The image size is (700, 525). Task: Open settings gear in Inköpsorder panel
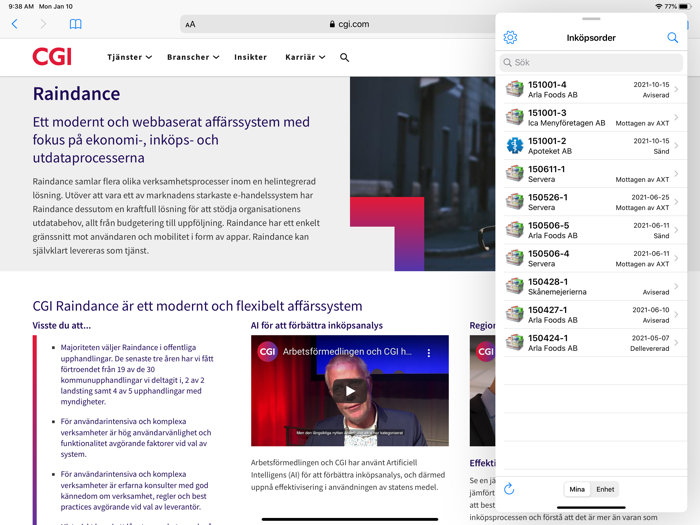510,38
